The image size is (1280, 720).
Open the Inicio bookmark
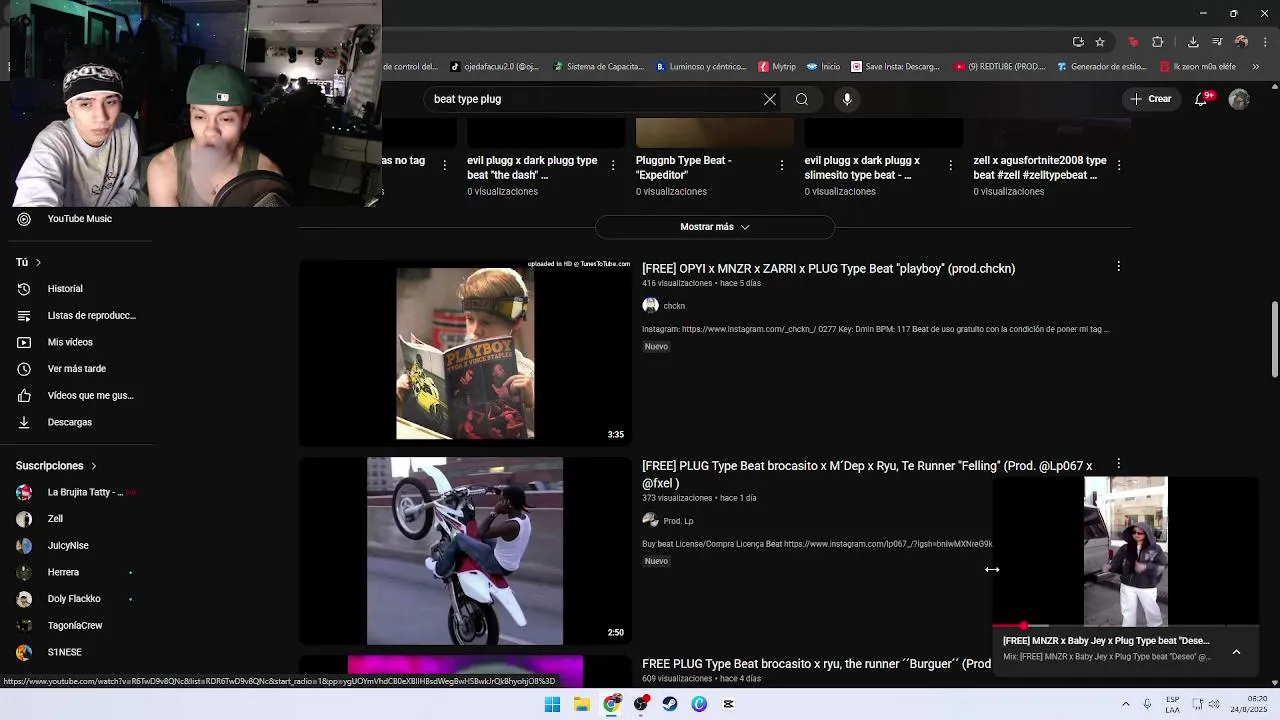[x=824, y=67]
